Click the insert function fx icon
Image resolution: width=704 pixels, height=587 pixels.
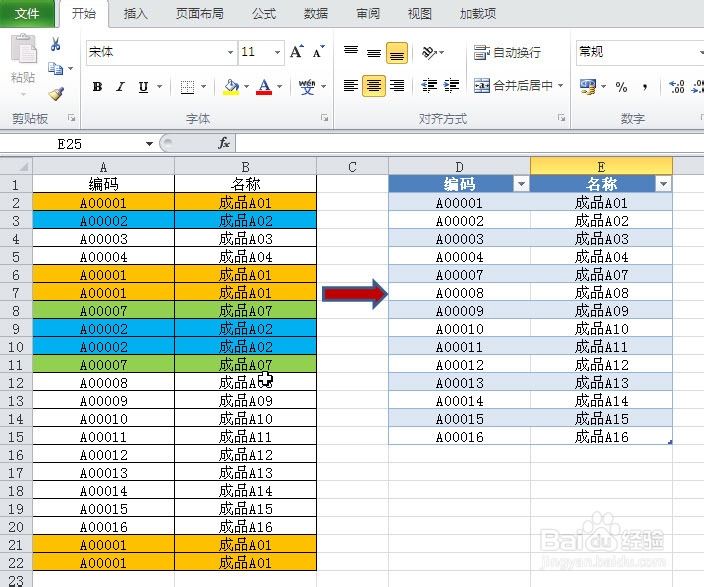pos(224,143)
